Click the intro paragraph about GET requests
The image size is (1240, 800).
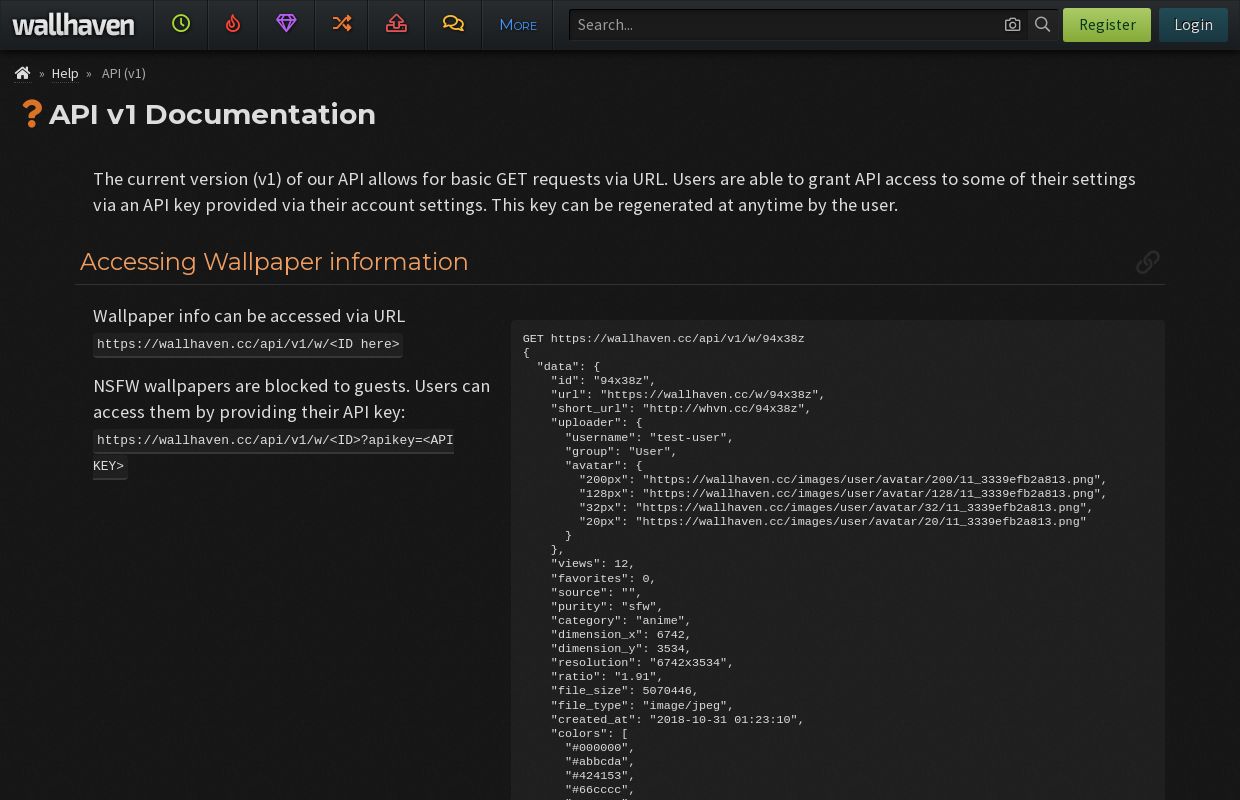tap(614, 191)
